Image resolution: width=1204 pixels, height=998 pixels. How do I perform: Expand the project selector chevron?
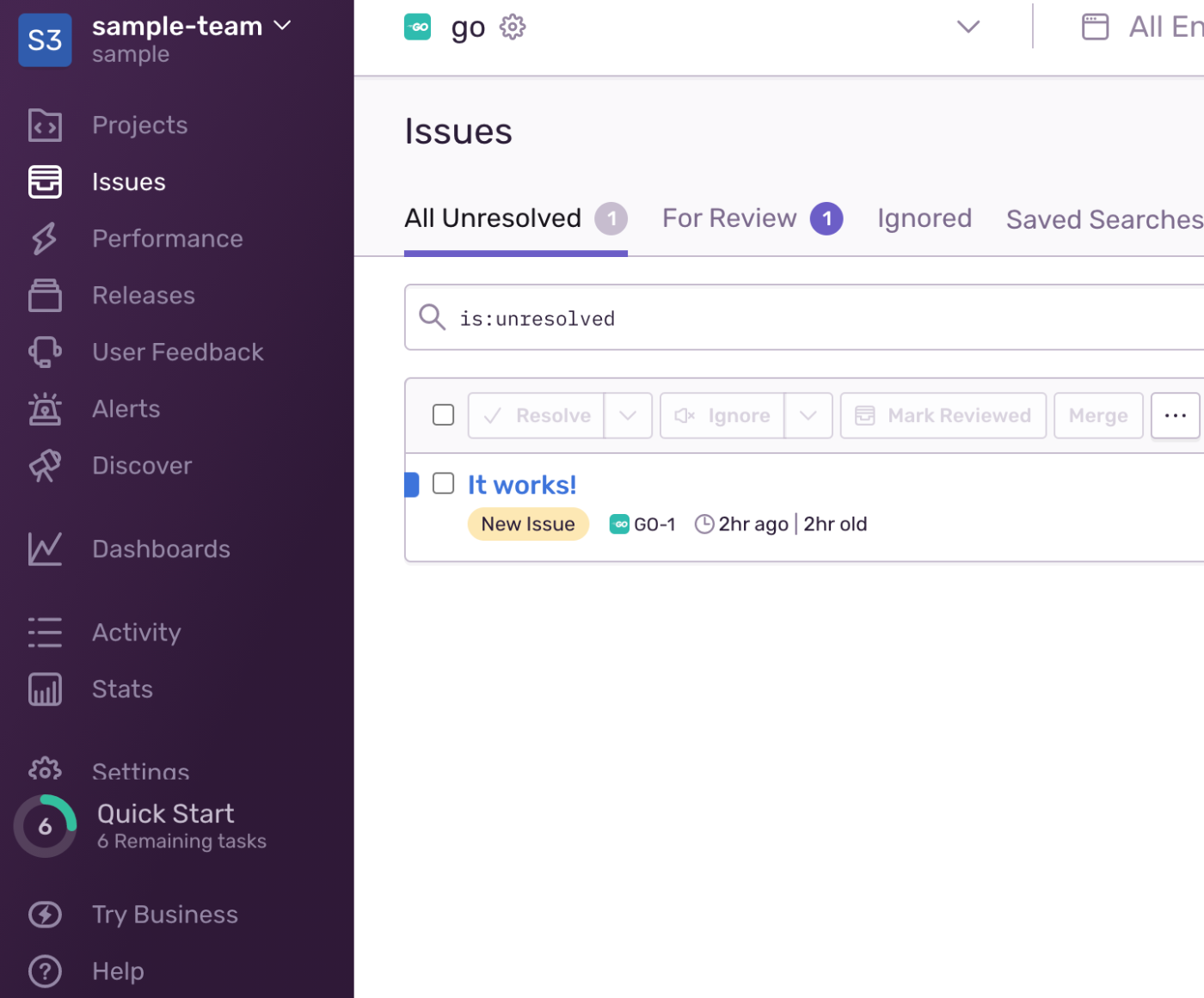pos(968,27)
